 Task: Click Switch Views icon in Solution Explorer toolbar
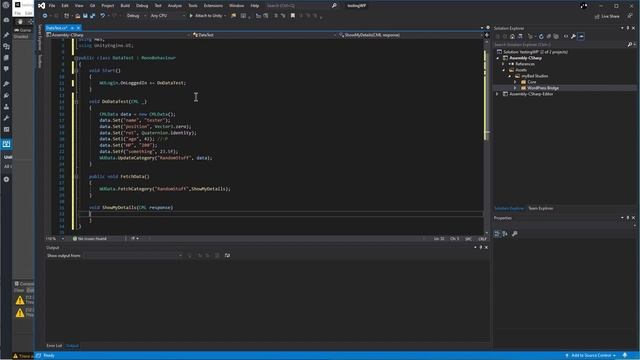pyautogui.click(x=520, y=36)
